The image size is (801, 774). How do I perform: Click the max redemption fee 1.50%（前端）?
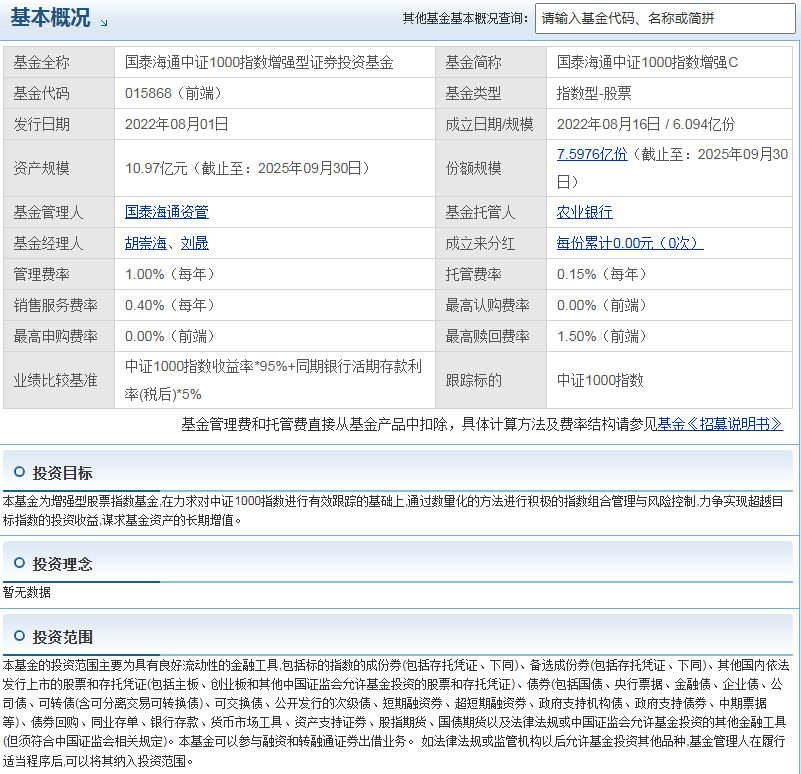click(602, 337)
